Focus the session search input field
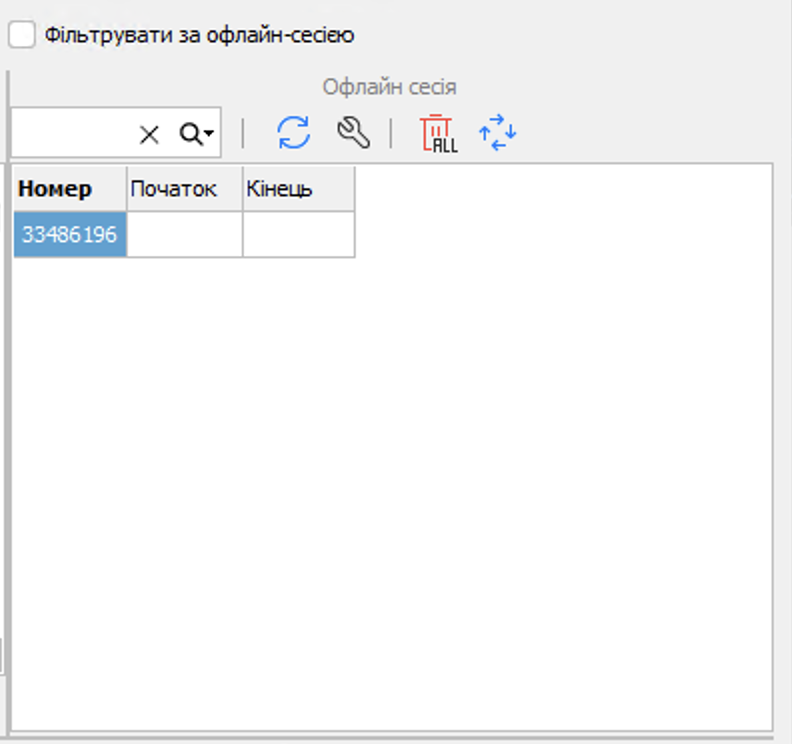 70,135
